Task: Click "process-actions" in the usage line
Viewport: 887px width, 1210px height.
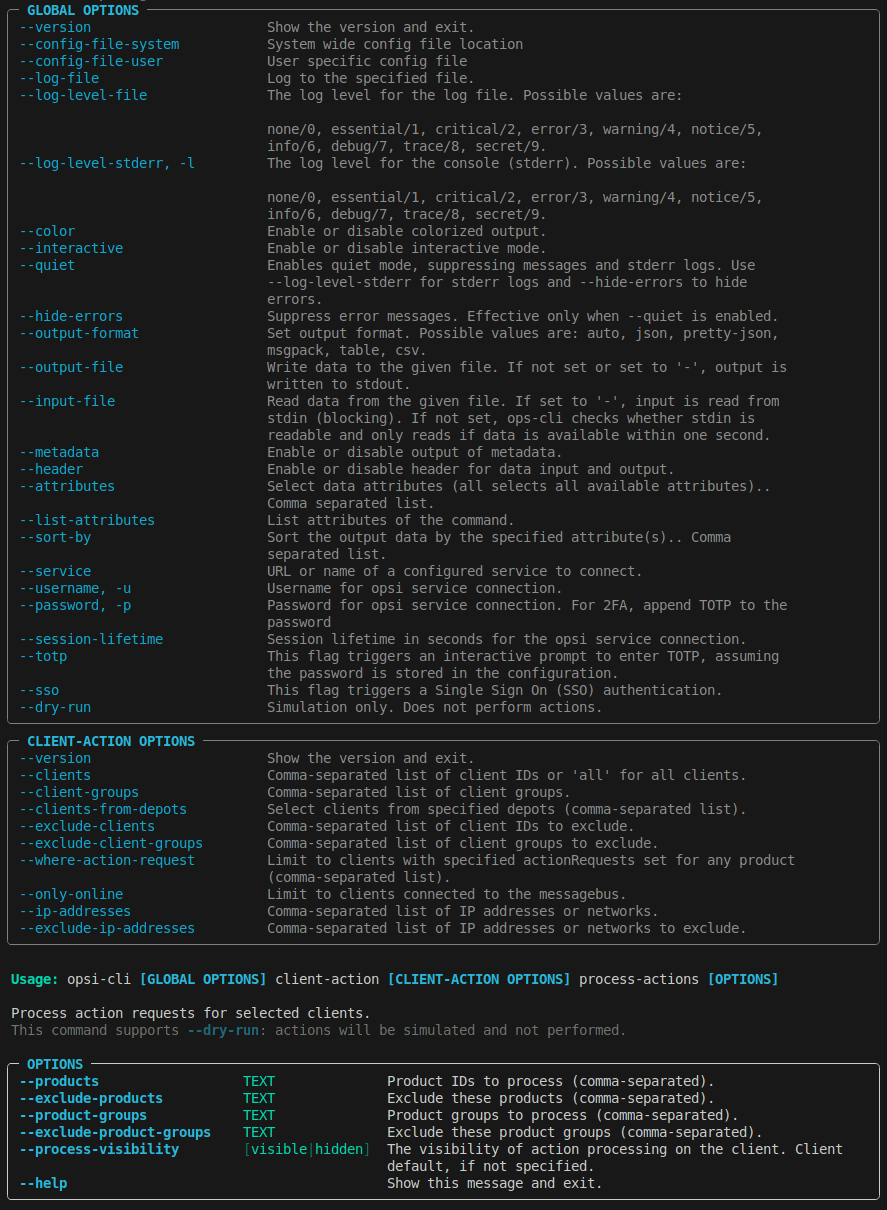Action: point(639,979)
